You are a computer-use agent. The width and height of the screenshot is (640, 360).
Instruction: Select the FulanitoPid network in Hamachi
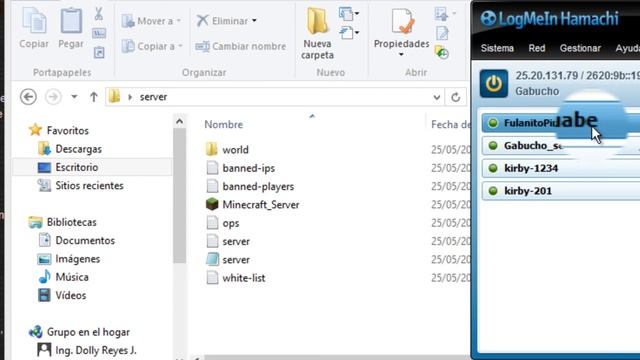(561, 123)
